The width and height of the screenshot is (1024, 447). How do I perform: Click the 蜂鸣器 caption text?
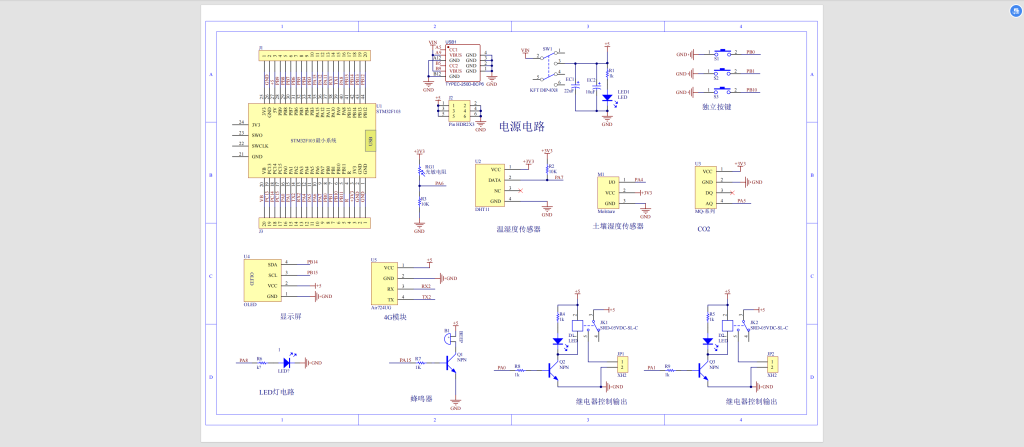421,399
